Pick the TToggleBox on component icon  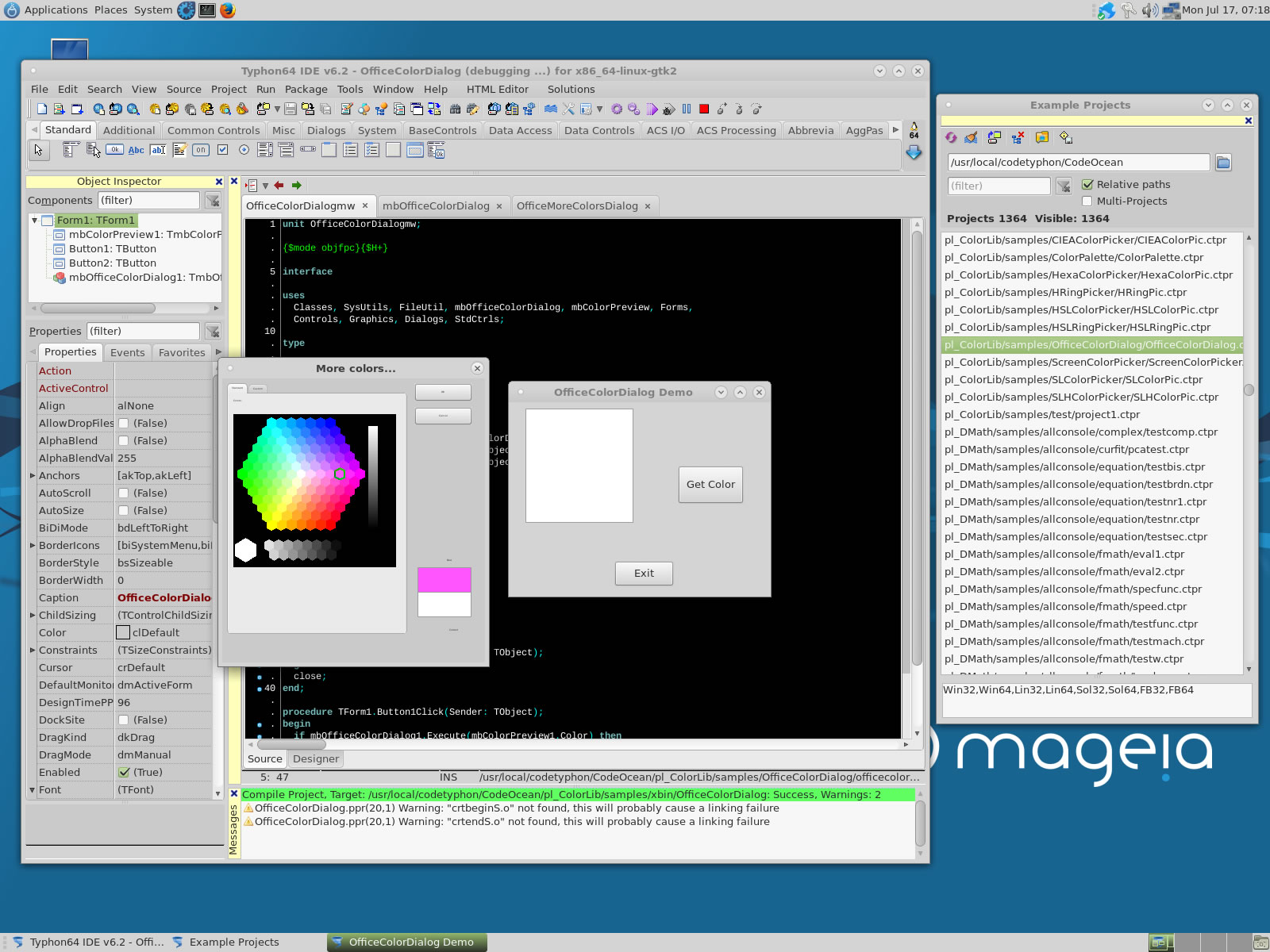click(x=201, y=150)
